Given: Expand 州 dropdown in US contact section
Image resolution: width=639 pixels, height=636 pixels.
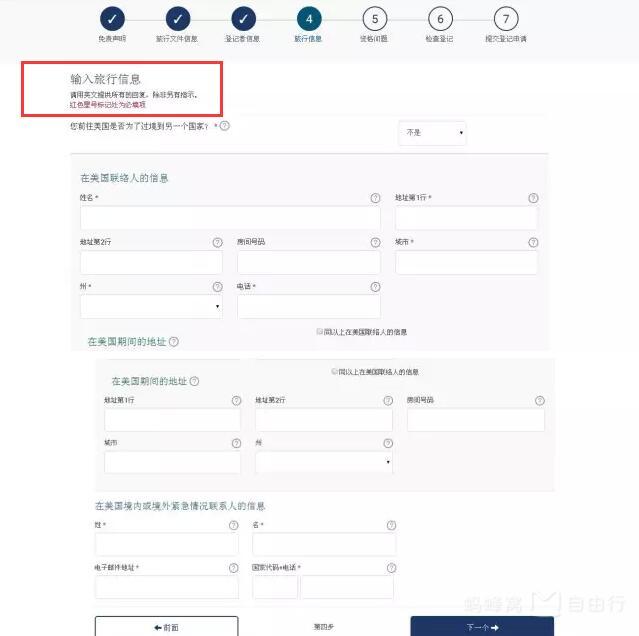Looking at the screenshot, I should click(151, 307).
